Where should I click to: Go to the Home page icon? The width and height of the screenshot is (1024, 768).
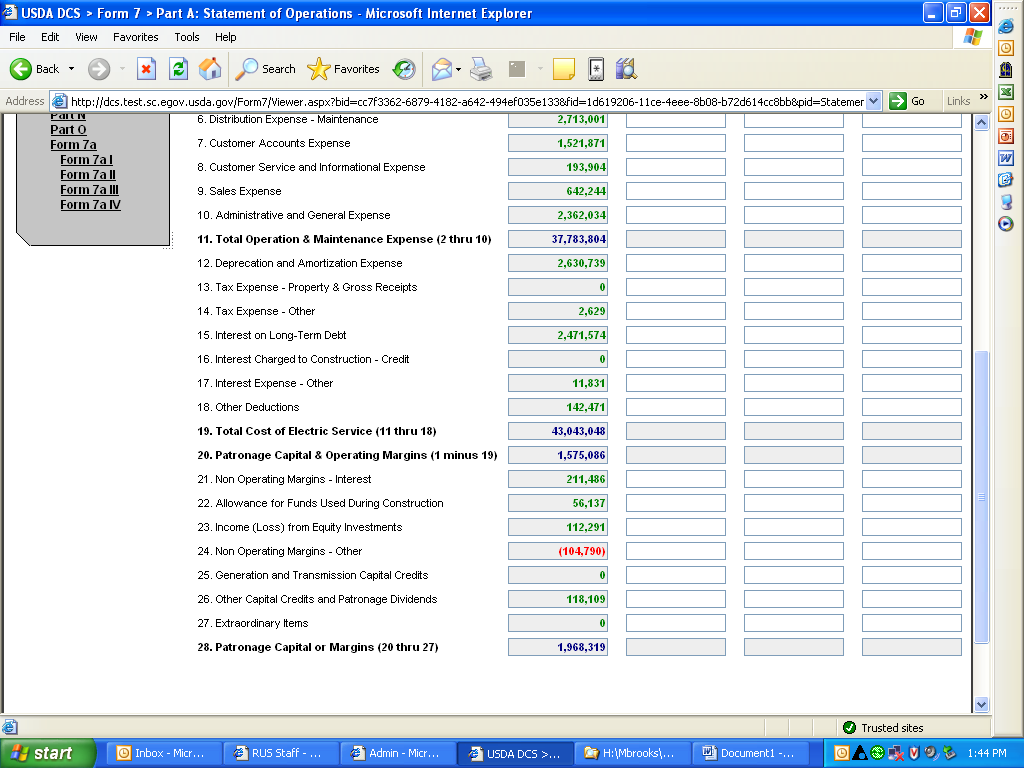click(x=210, y=69)
